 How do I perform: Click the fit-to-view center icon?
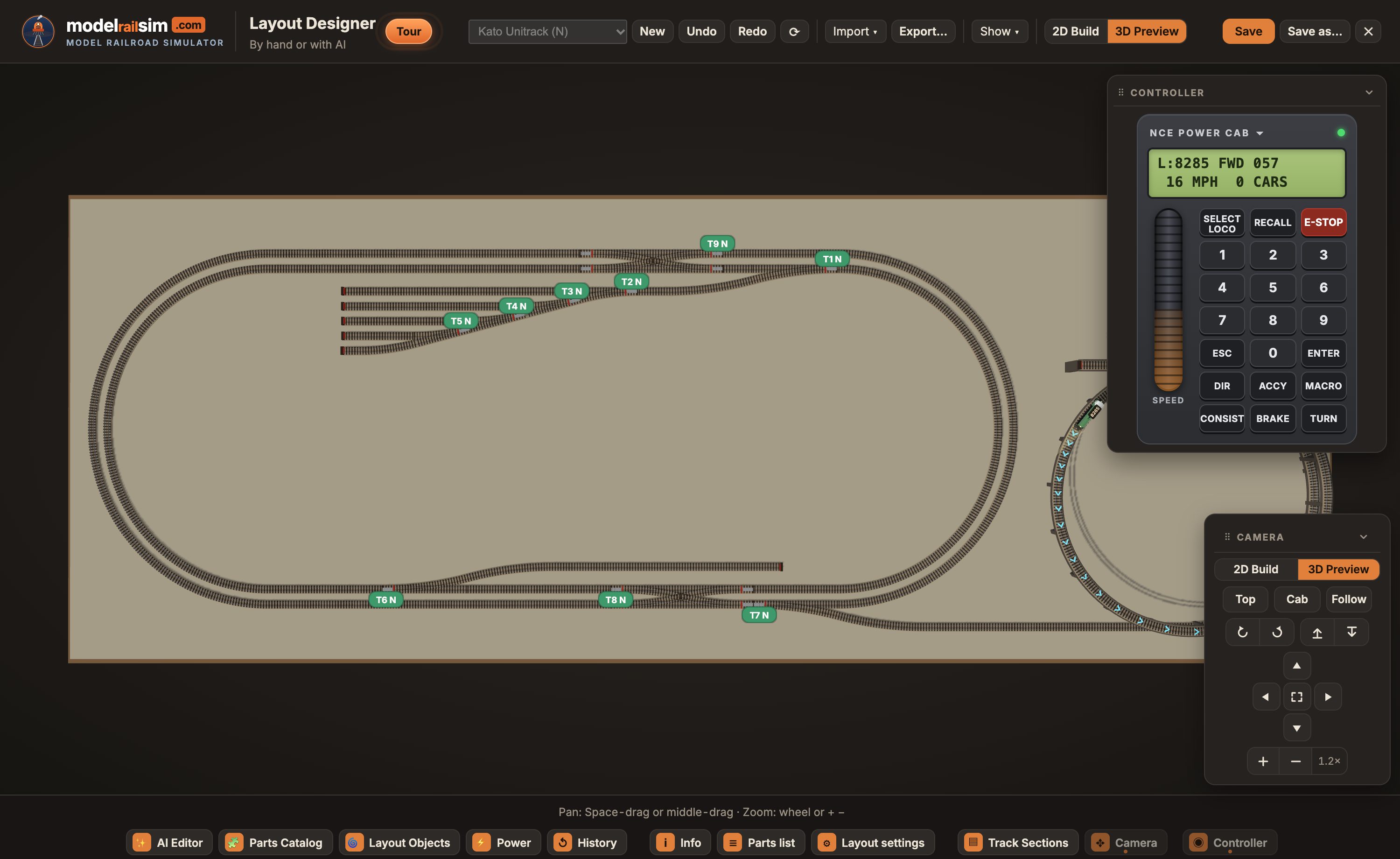tap(1296, 697)
